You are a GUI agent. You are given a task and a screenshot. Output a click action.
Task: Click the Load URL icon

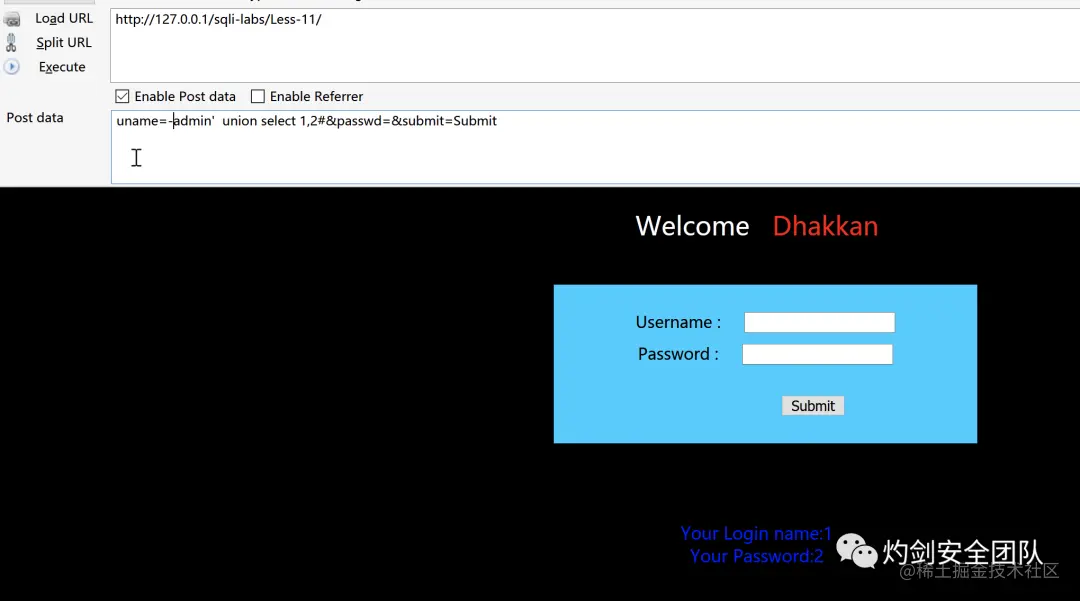[12, 19]
